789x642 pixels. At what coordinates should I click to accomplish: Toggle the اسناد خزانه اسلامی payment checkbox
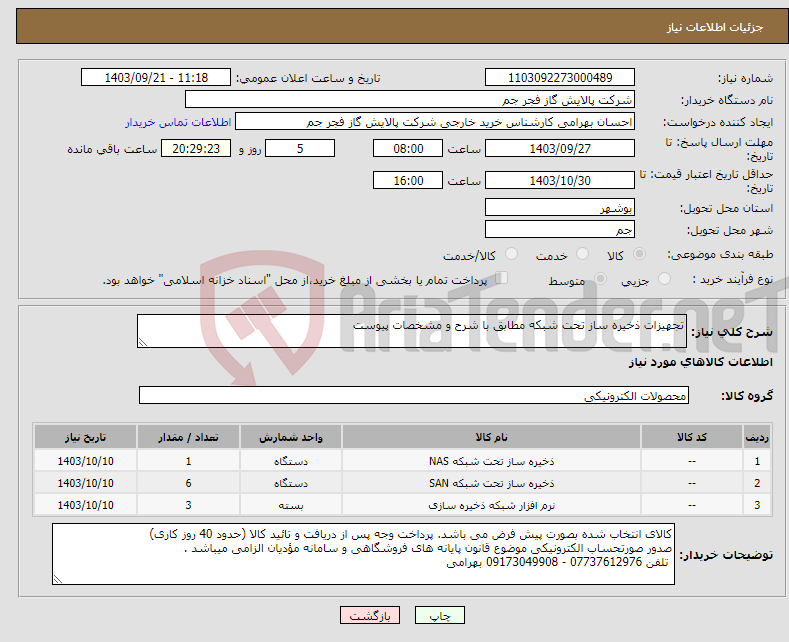coord(502,278)
